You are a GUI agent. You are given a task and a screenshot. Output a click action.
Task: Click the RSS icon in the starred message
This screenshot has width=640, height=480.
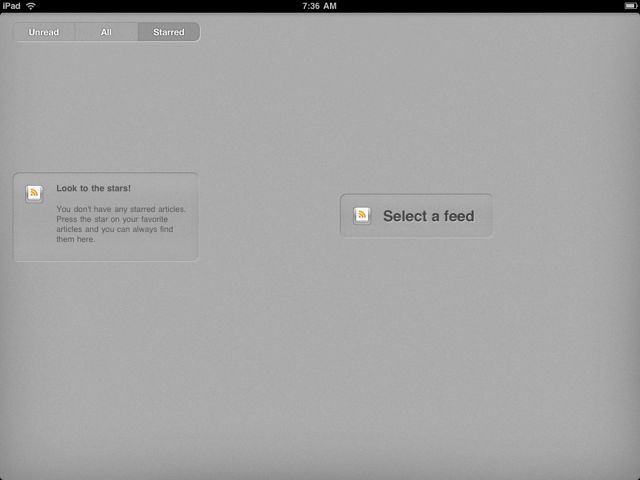point(34,193)
